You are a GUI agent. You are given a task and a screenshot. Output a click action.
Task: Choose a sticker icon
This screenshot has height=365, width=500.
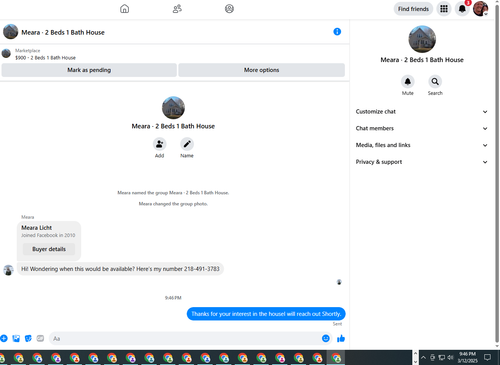point(28,339)
